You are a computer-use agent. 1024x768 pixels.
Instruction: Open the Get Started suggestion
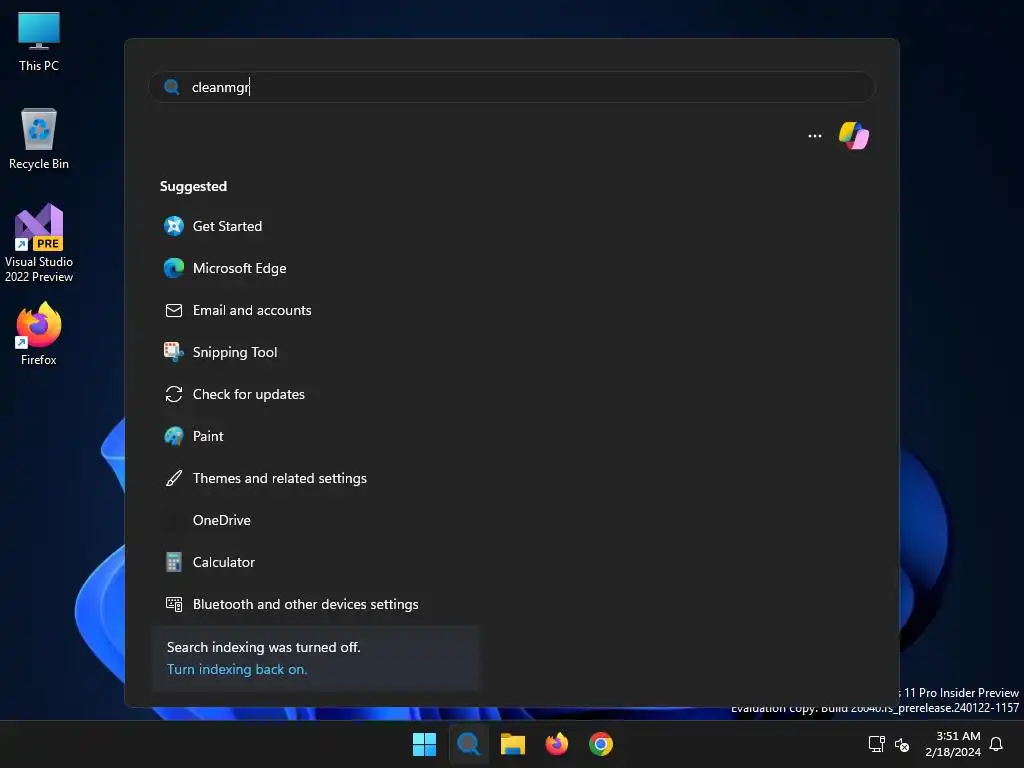pyautogui.click(x=227, y=226)
